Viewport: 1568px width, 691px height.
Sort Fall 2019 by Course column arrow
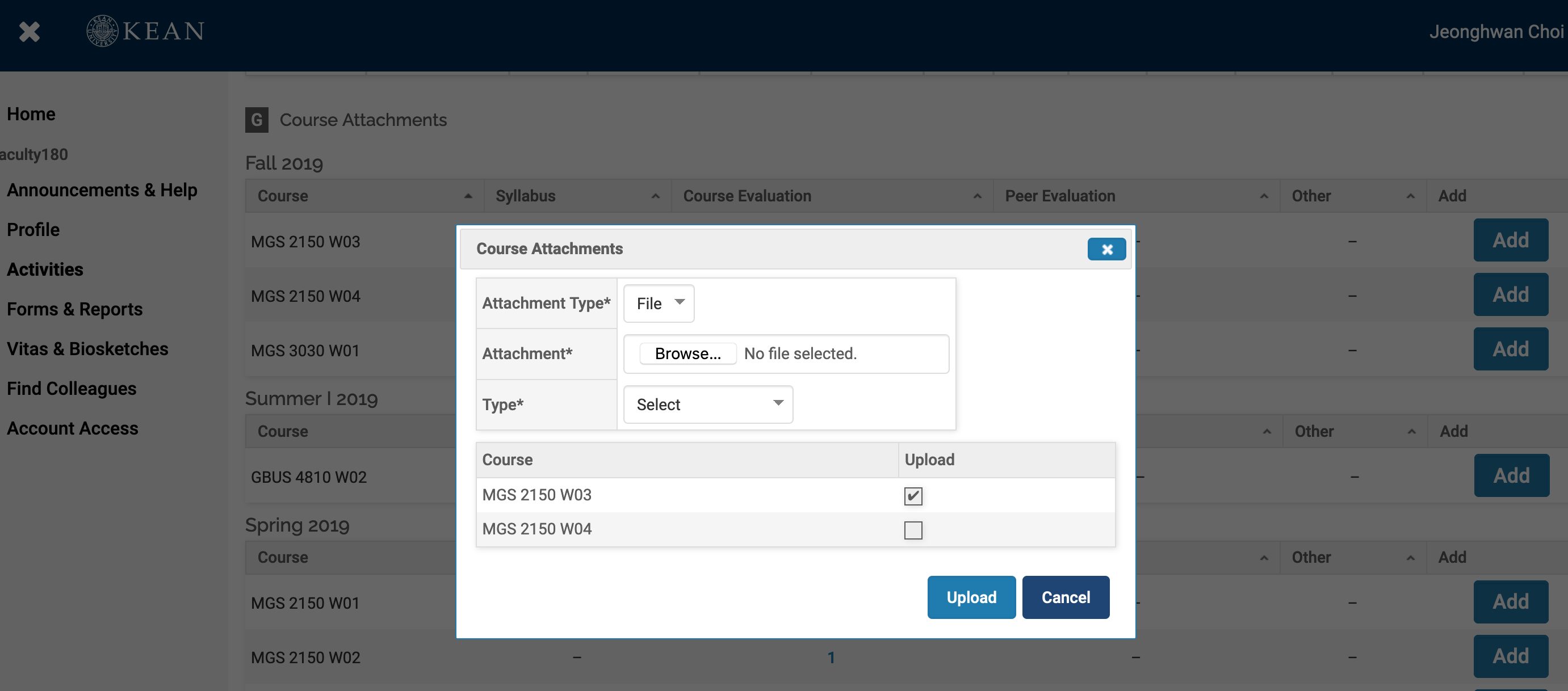click(467, 196)
